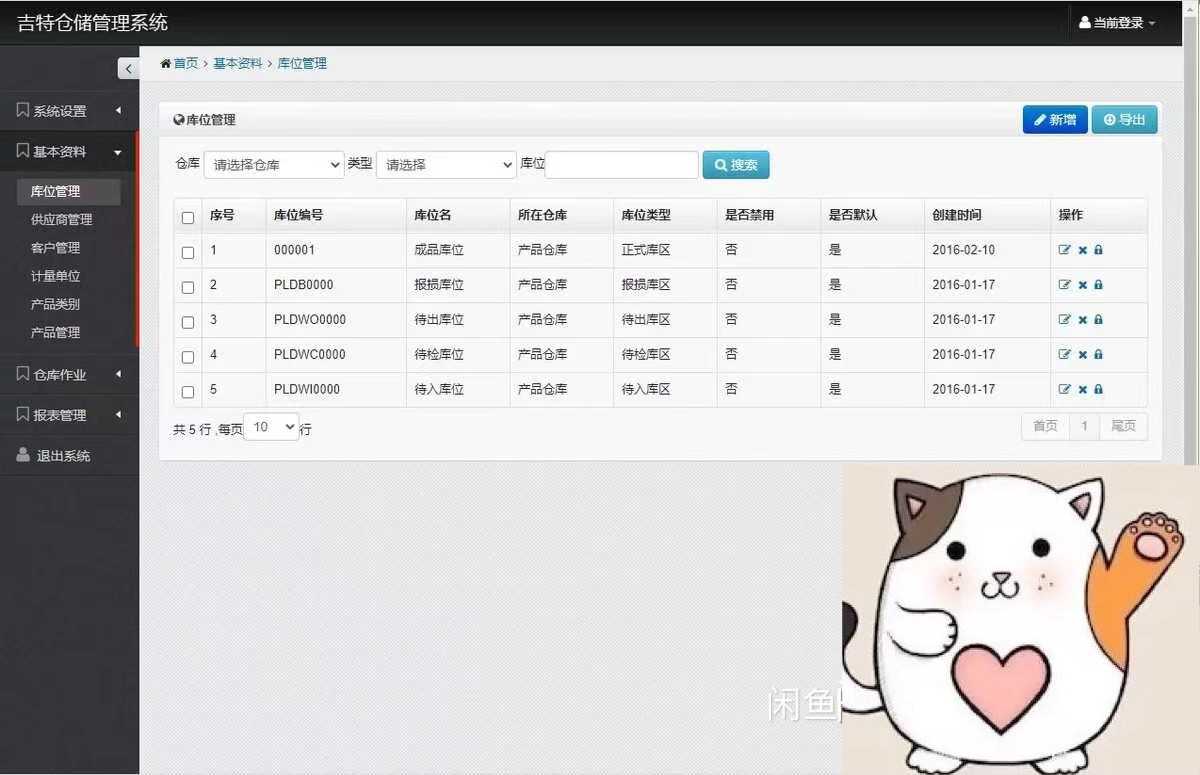This screenshot has width=1200, height=775.
Task: Collapse the sidebar with the arrow icon
Action: (128, 68)
